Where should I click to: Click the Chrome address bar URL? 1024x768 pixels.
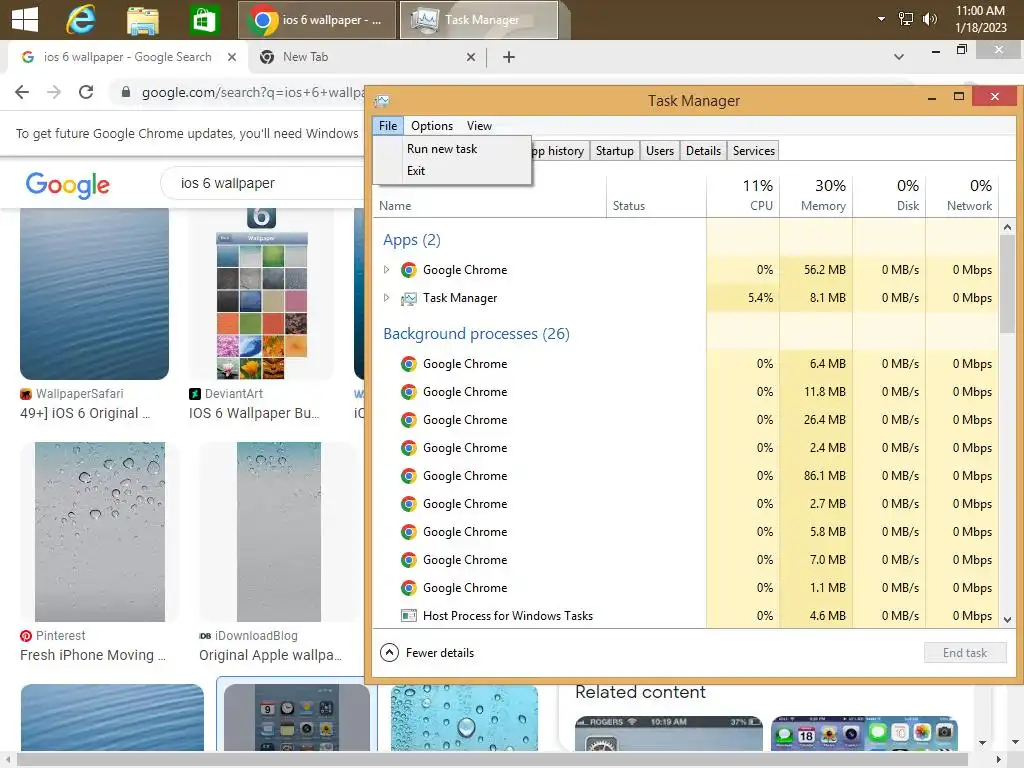[251, 92]
